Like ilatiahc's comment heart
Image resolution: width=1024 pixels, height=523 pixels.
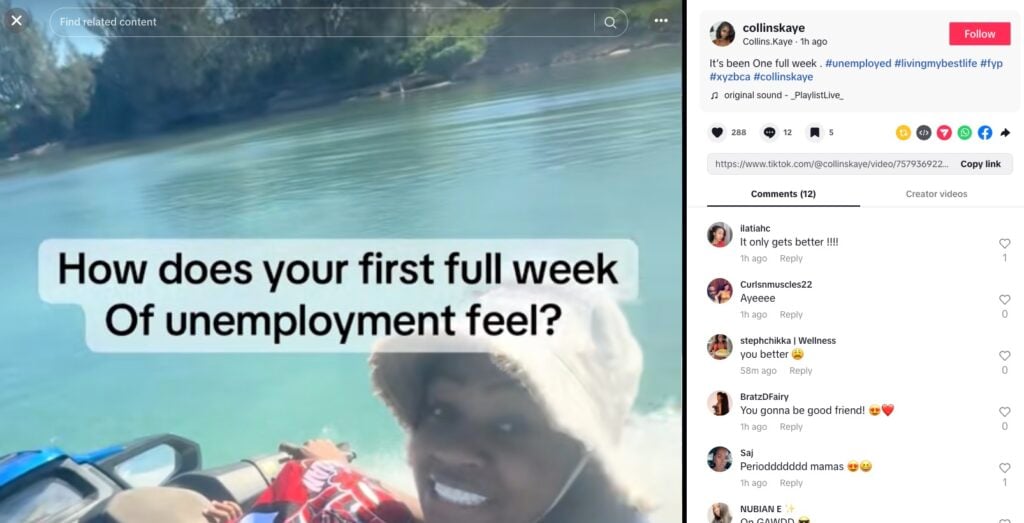[1004, 244]
